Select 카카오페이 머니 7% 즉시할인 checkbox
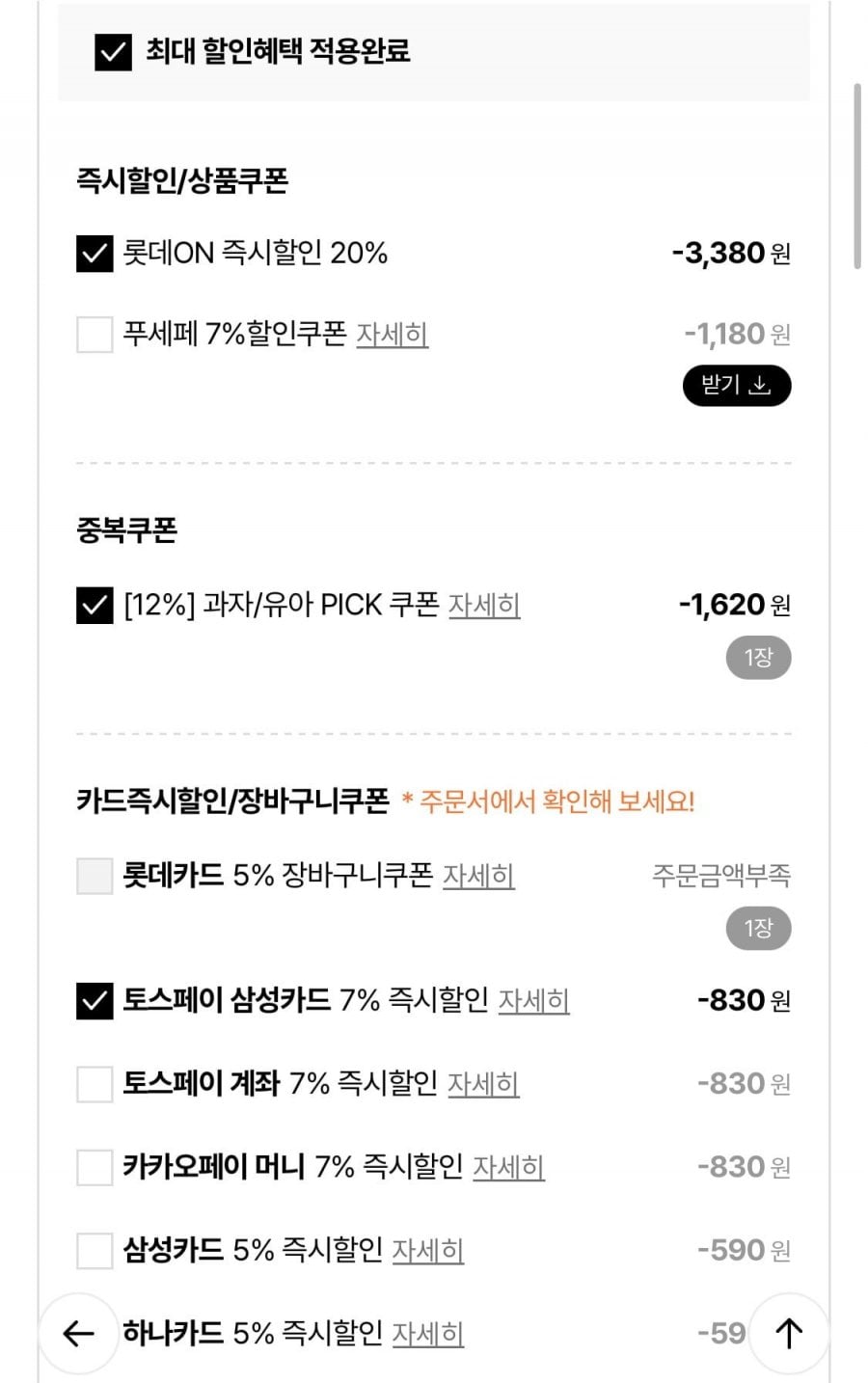Screen dimensions: 868x1383 [x=95, y=1168]
